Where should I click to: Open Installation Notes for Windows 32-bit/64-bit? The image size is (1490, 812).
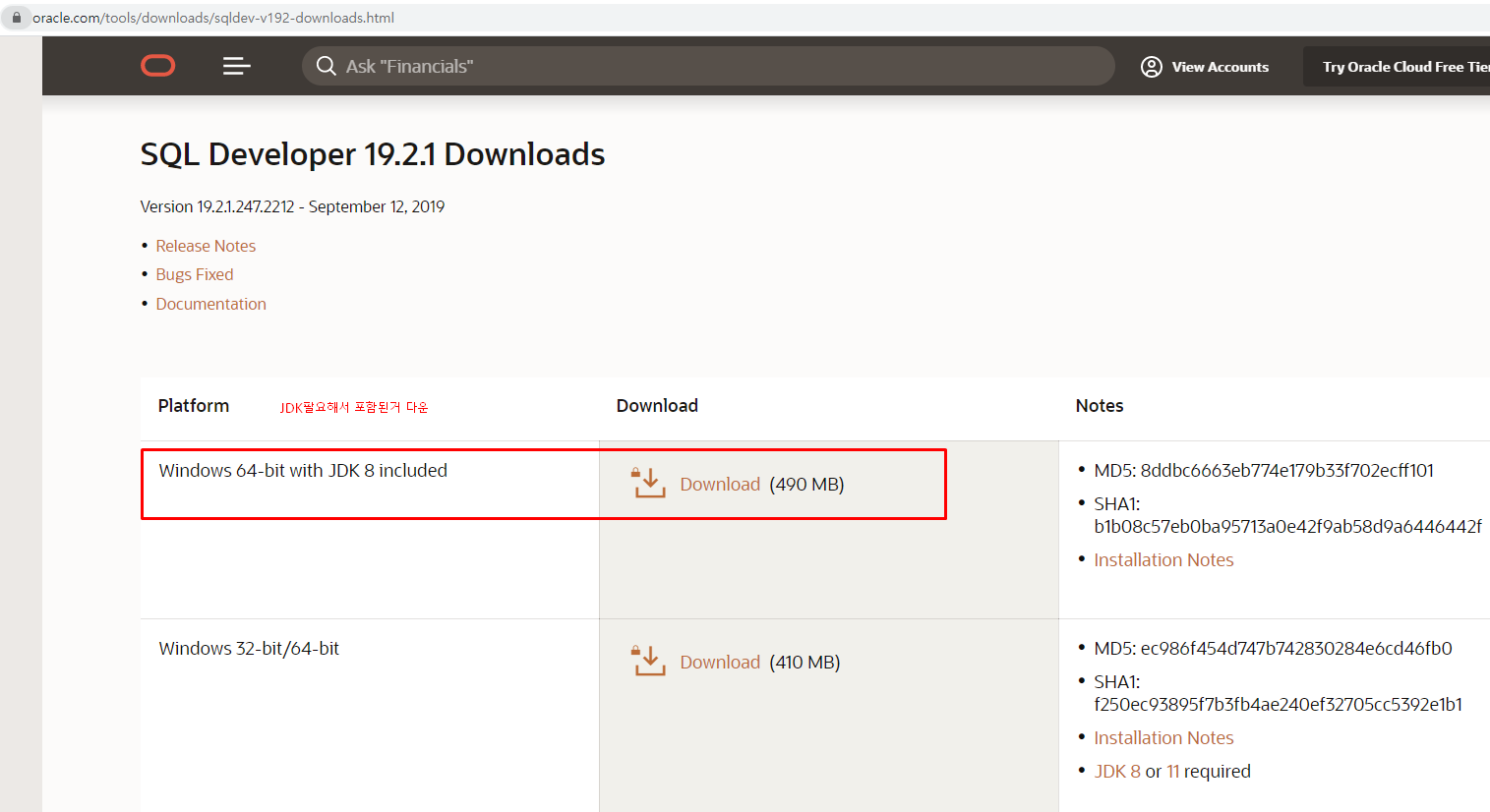pyautogui.click(x=1163, y=737)
